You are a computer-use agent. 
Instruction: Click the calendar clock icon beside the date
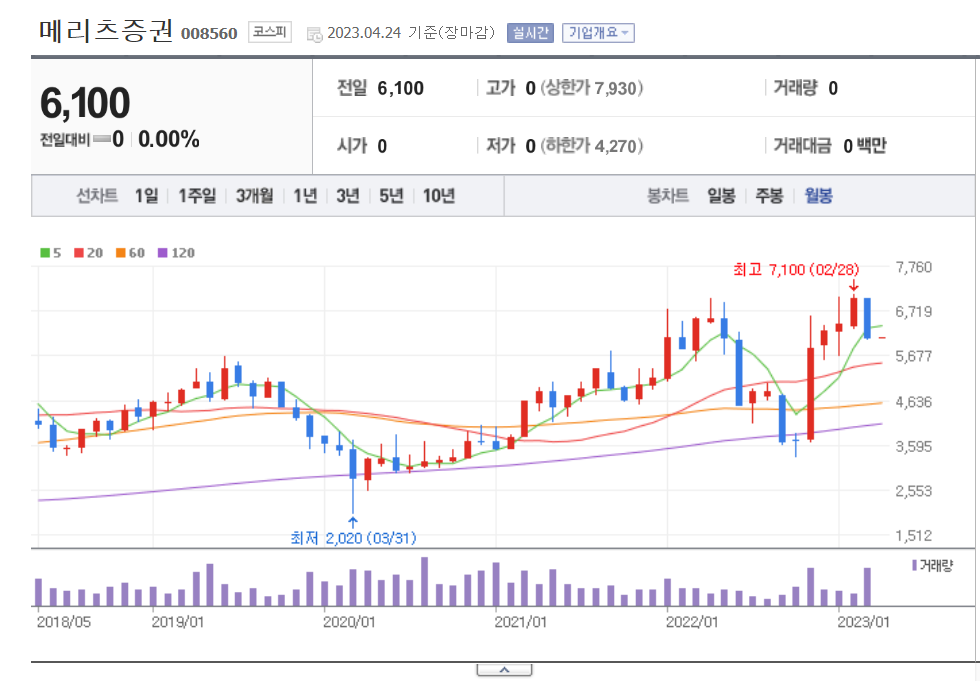coord(314,34)
